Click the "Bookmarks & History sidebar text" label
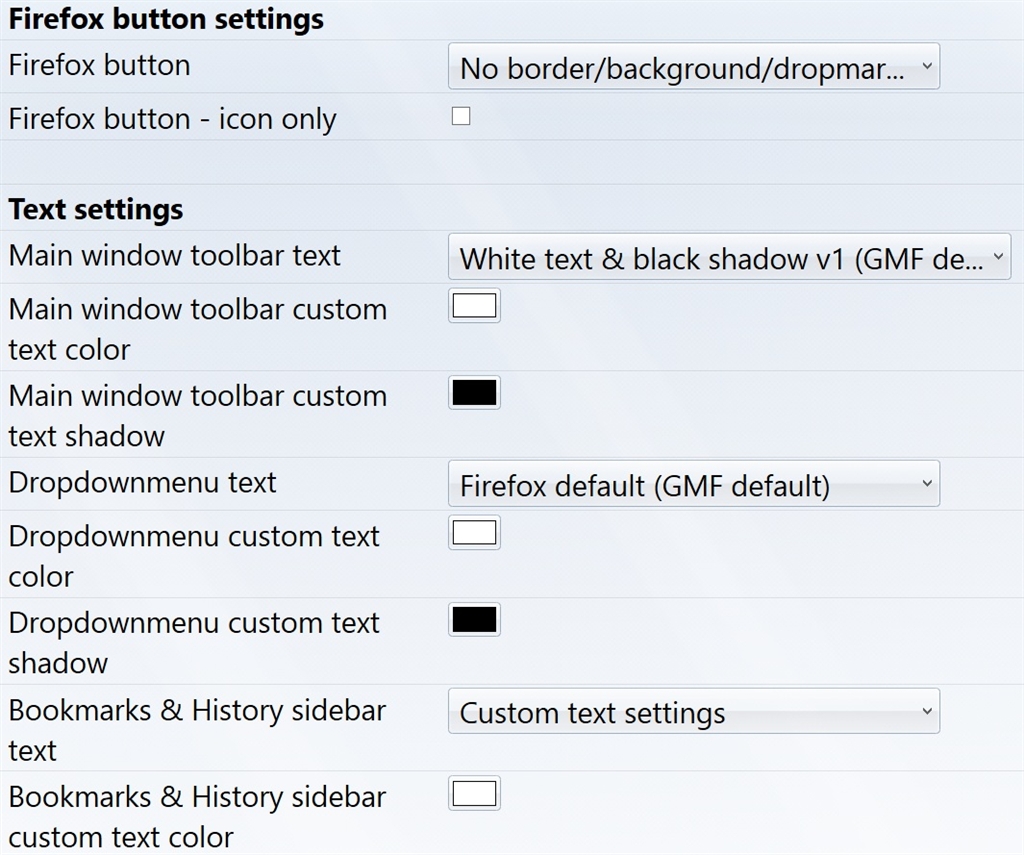 [x=197, y=729]
